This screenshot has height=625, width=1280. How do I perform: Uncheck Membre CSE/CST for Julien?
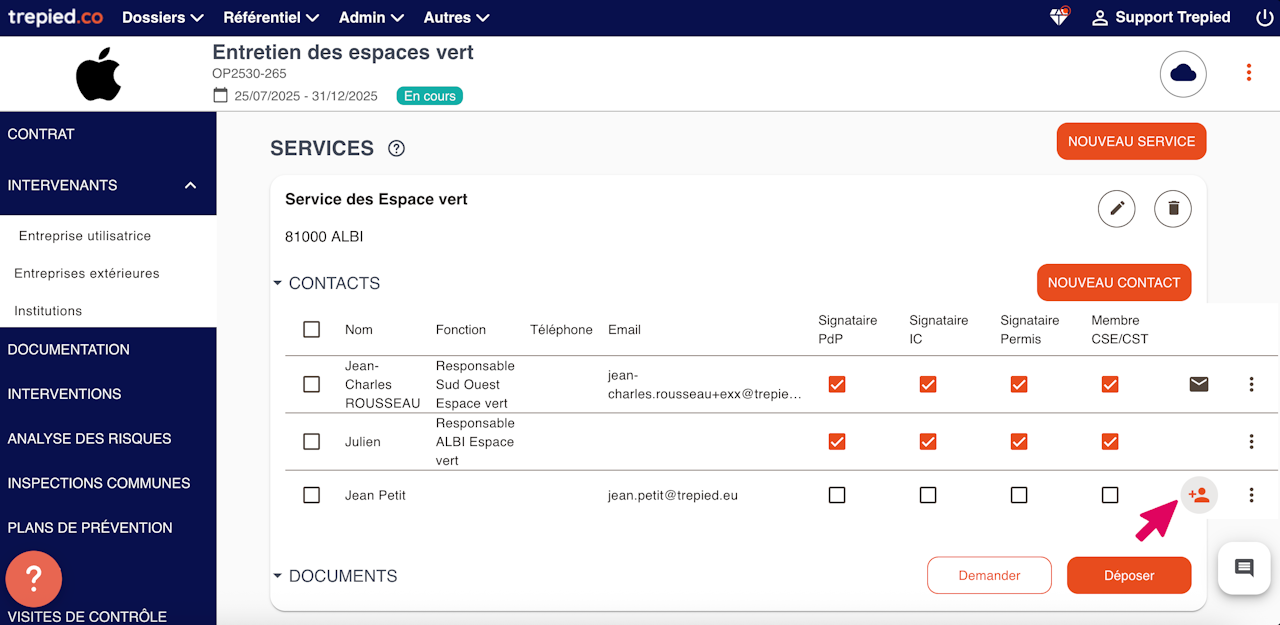(1110, 441)
